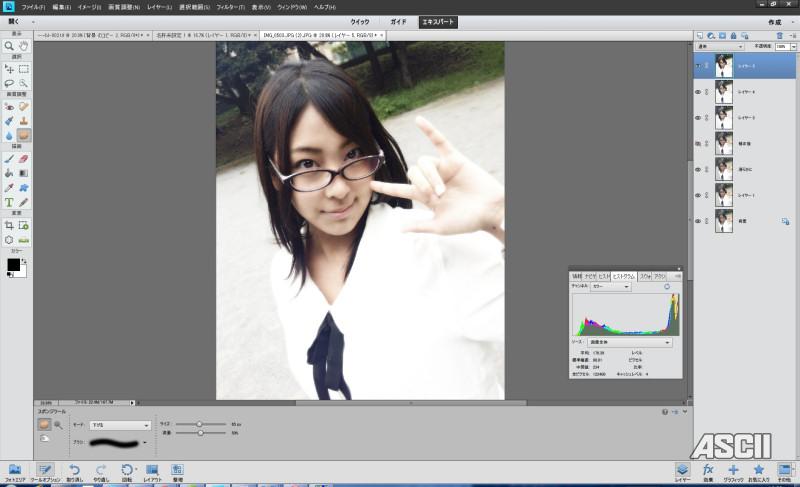Screen dimensions: 800x487
Task: Select the Move tool
Action: tap(9, 69)
